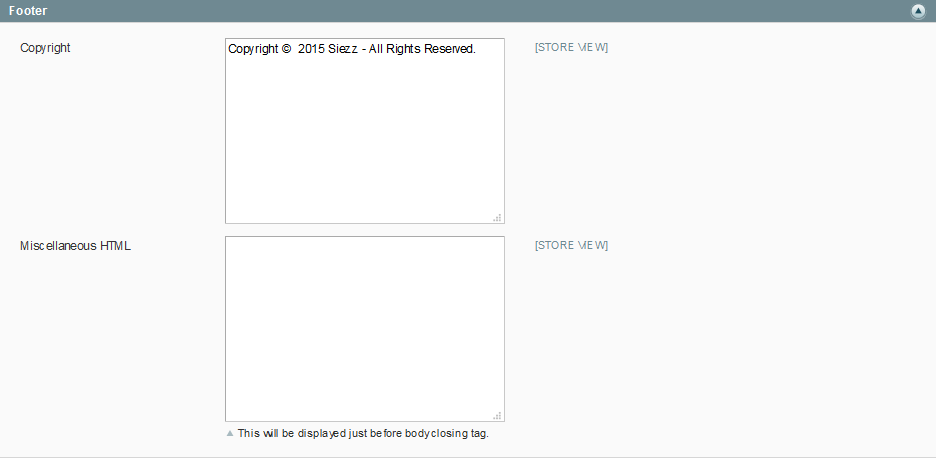Click the Copyright text area resize handle
The width and height of the screenshot is (936, 458).
click(497, 217)
